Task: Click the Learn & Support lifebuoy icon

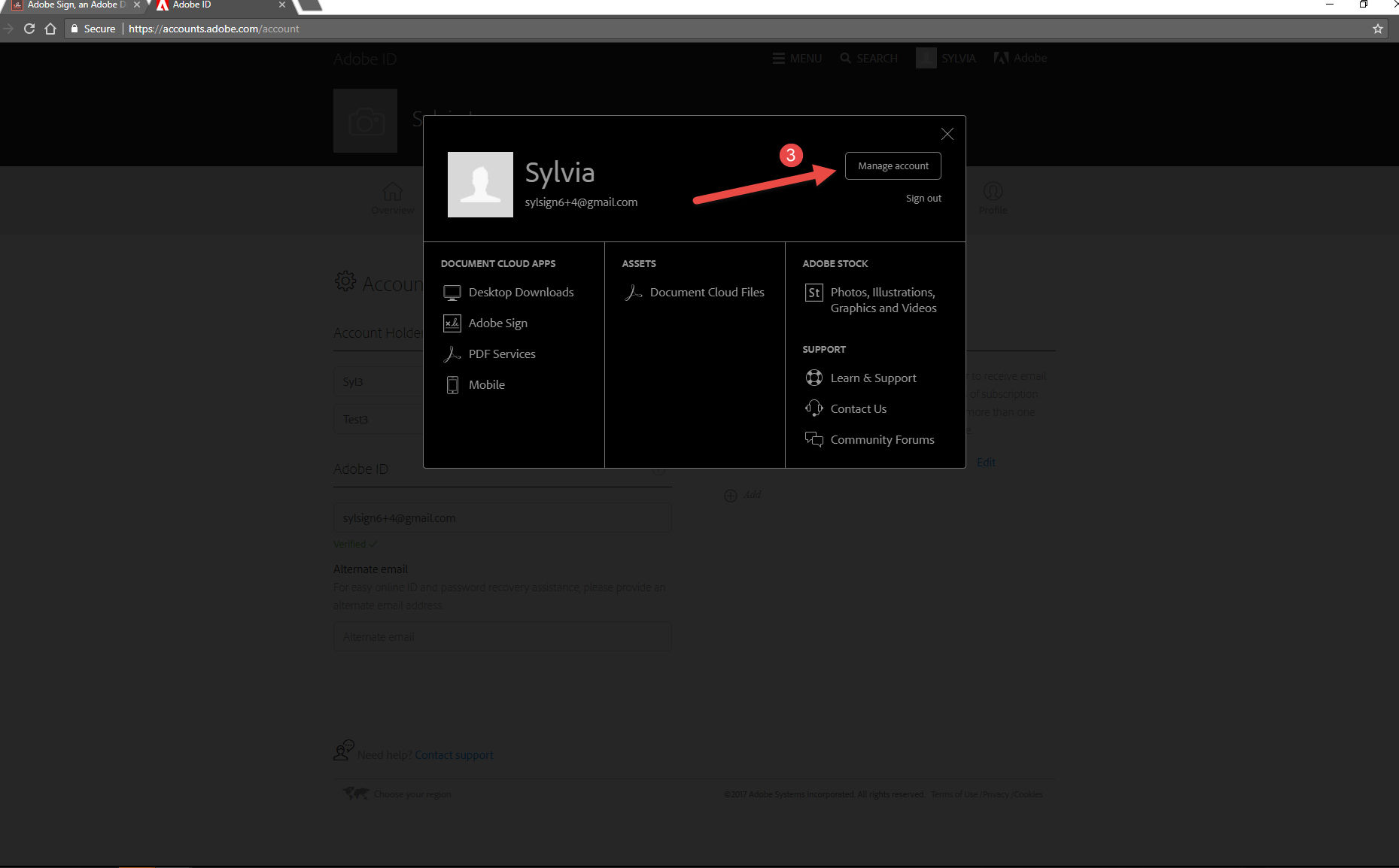Action: [814, 378]
